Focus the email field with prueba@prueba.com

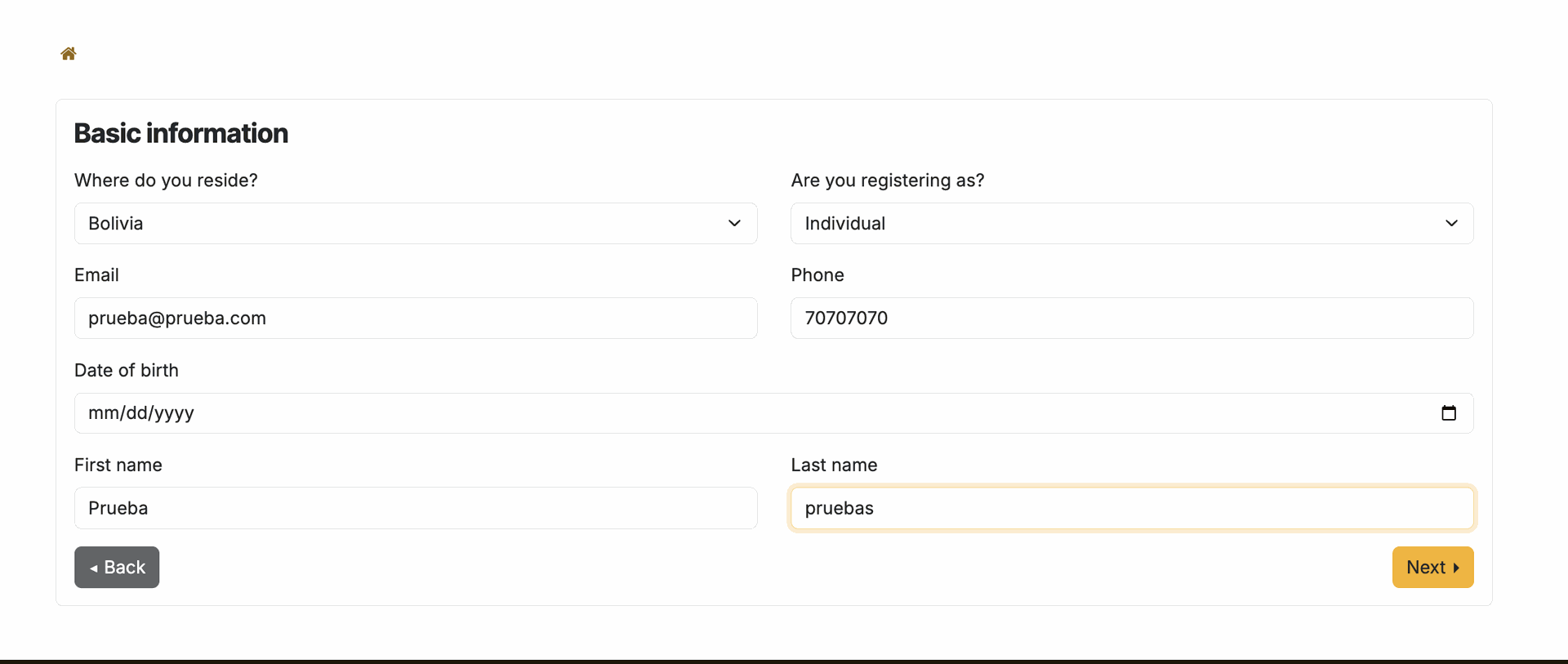[x=415, y=319]
